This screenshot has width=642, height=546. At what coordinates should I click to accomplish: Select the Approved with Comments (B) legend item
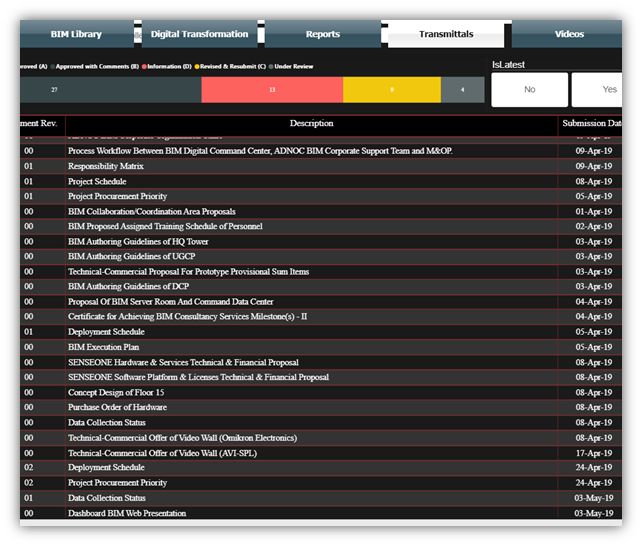click(96, 67)
